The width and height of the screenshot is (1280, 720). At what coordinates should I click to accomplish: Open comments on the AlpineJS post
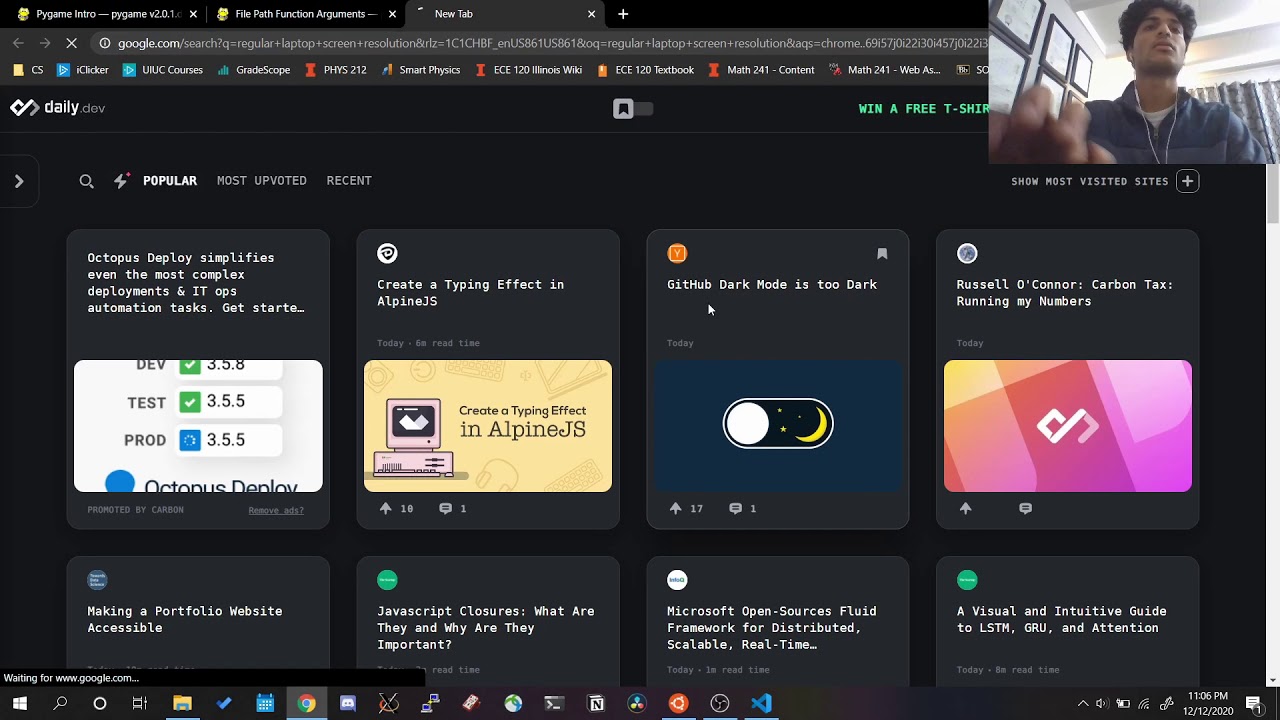(445, 509)
